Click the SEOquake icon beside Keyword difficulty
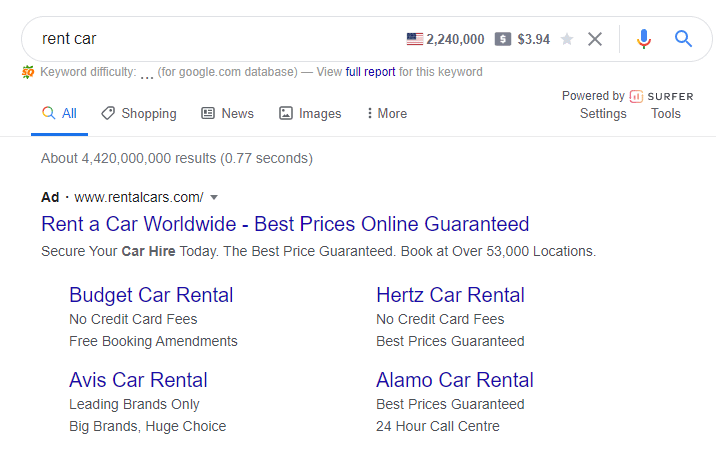The height and width of the screenshot is (450, 716). (x=28, y=72)
